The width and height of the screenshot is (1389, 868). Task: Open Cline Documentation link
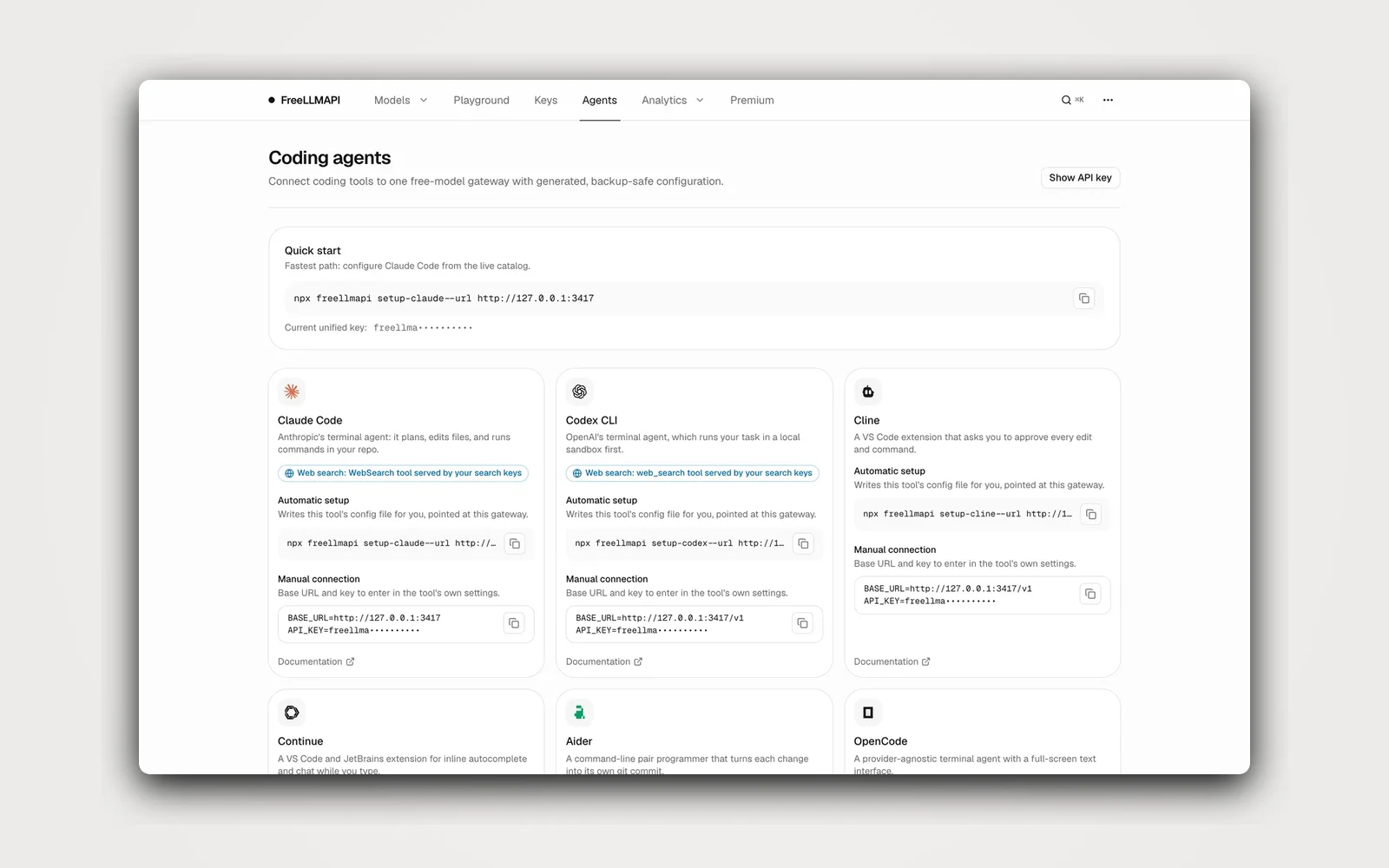tap(892, 661)
